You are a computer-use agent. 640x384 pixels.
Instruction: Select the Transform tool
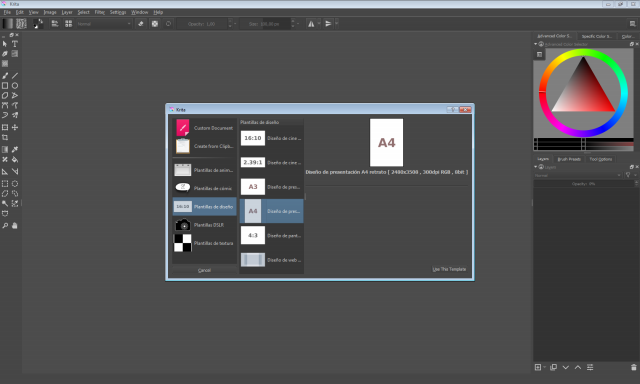coord(5,128)
